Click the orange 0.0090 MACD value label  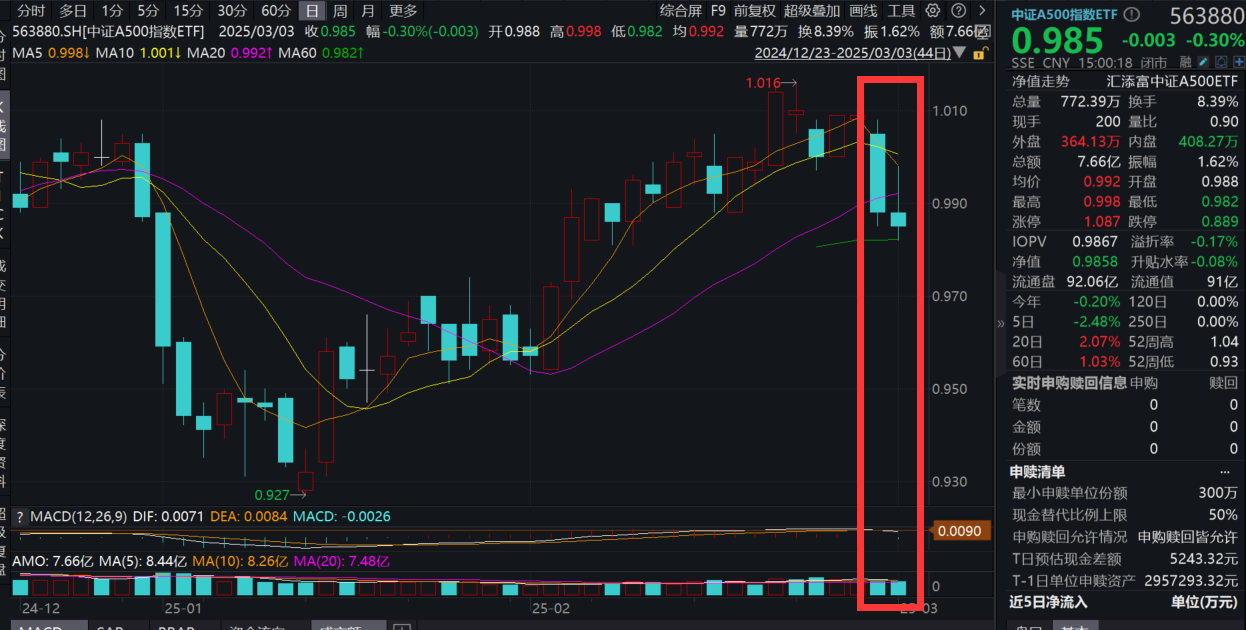click(960, 531)
